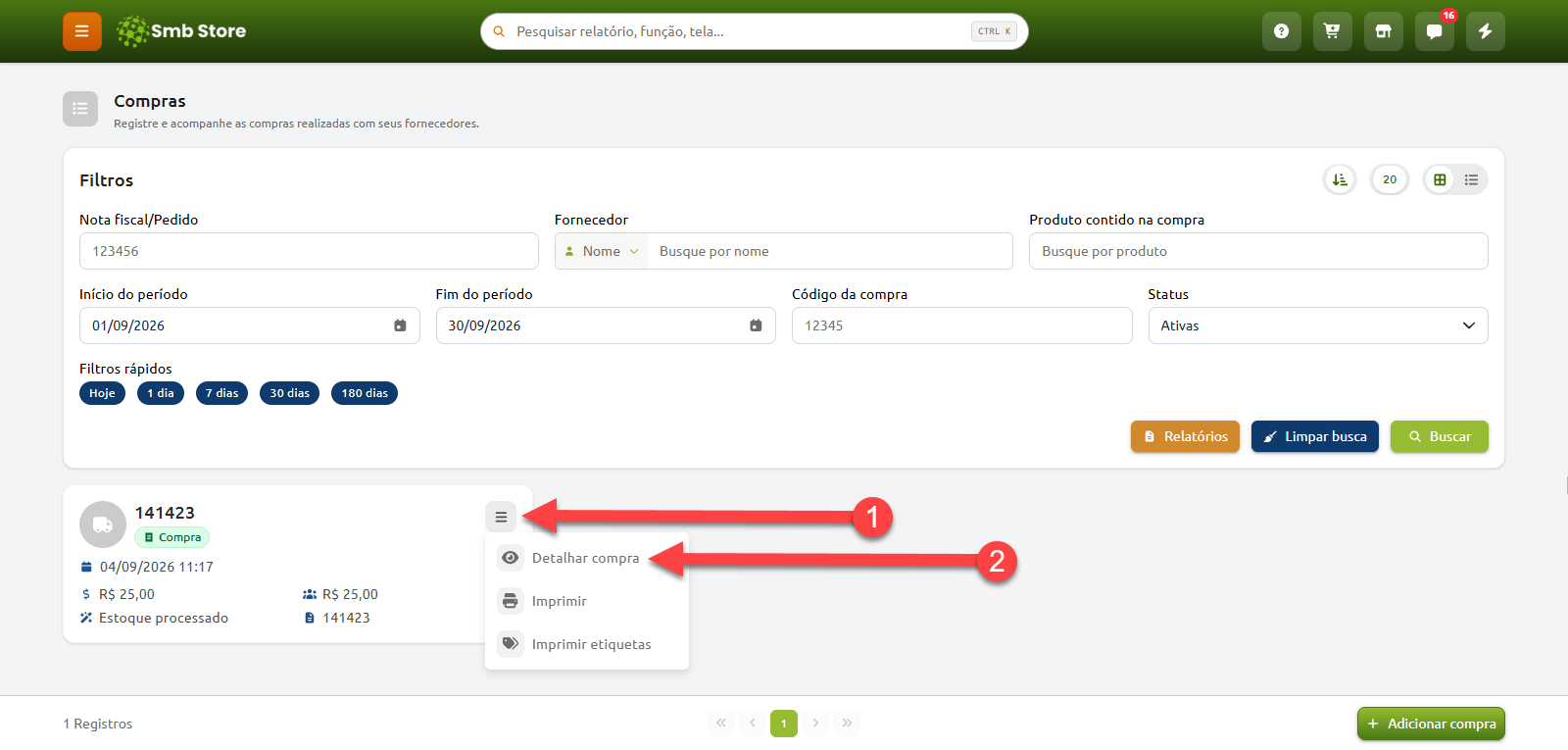Open the shopping cart icon in header
Screen dimensions: 1568x750
1332,31
